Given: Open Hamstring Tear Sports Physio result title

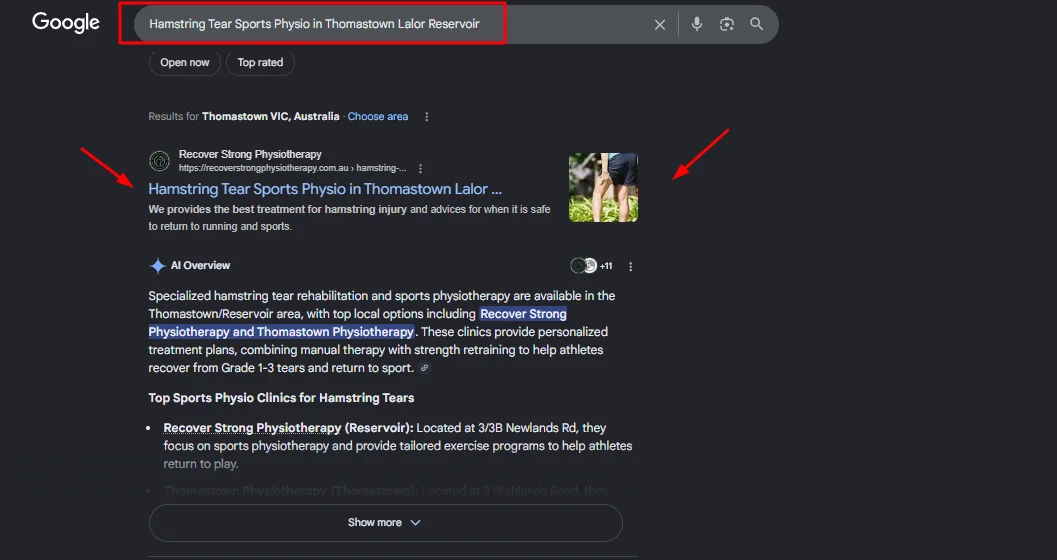Looking at the screenshot, I should [x=325, y=189].
